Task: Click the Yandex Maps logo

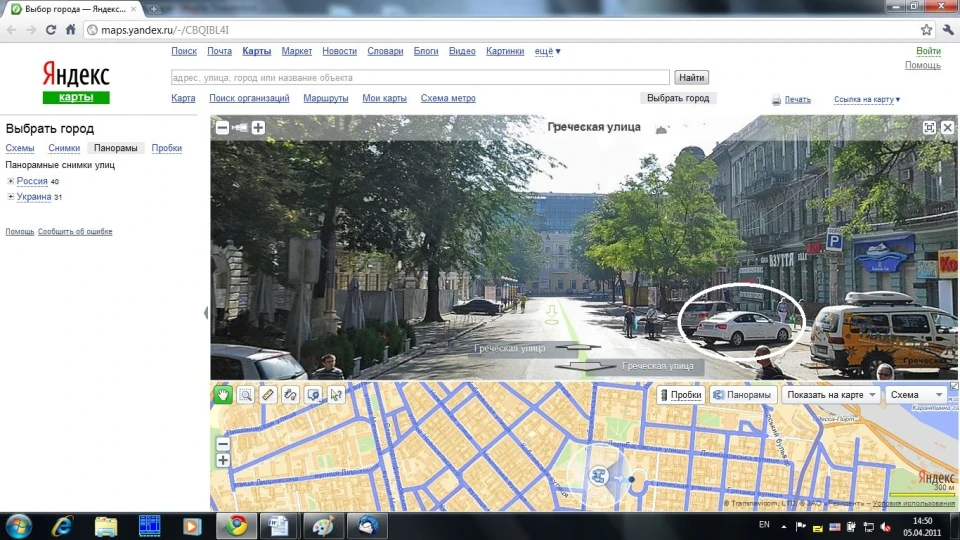Action: coord(76,82)
